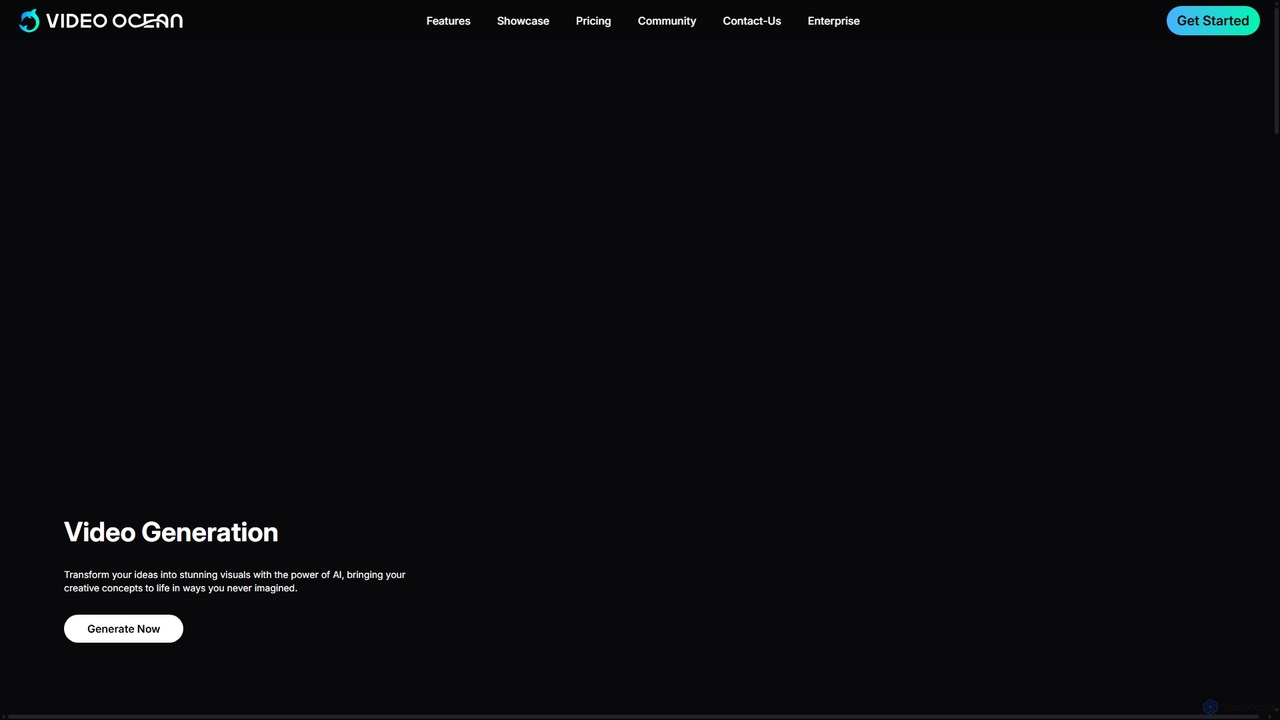1280x720 pixels.
Task: Click the Video Ocean logo
Action: point(101,20)
